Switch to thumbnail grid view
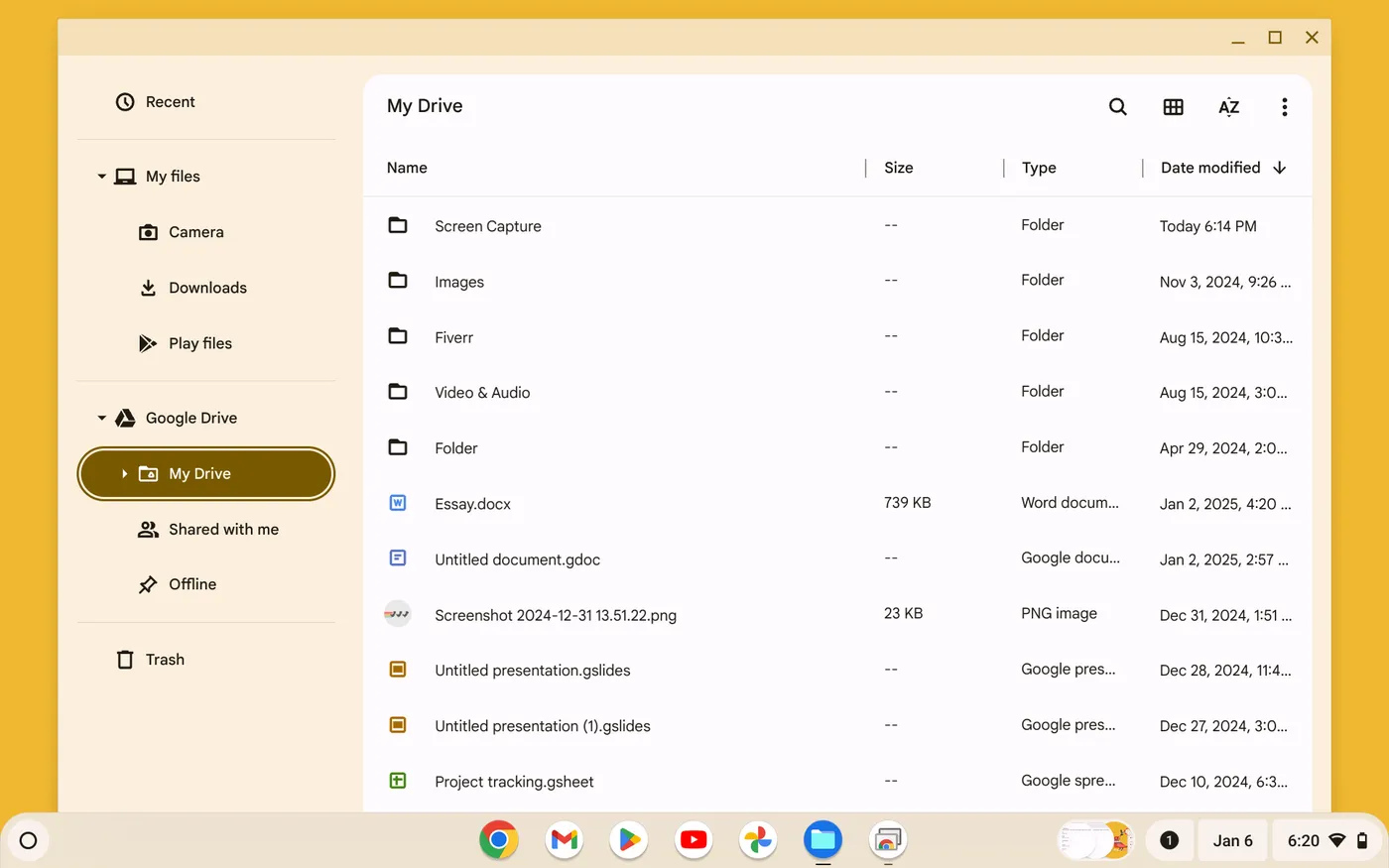 coord(1173,107)
